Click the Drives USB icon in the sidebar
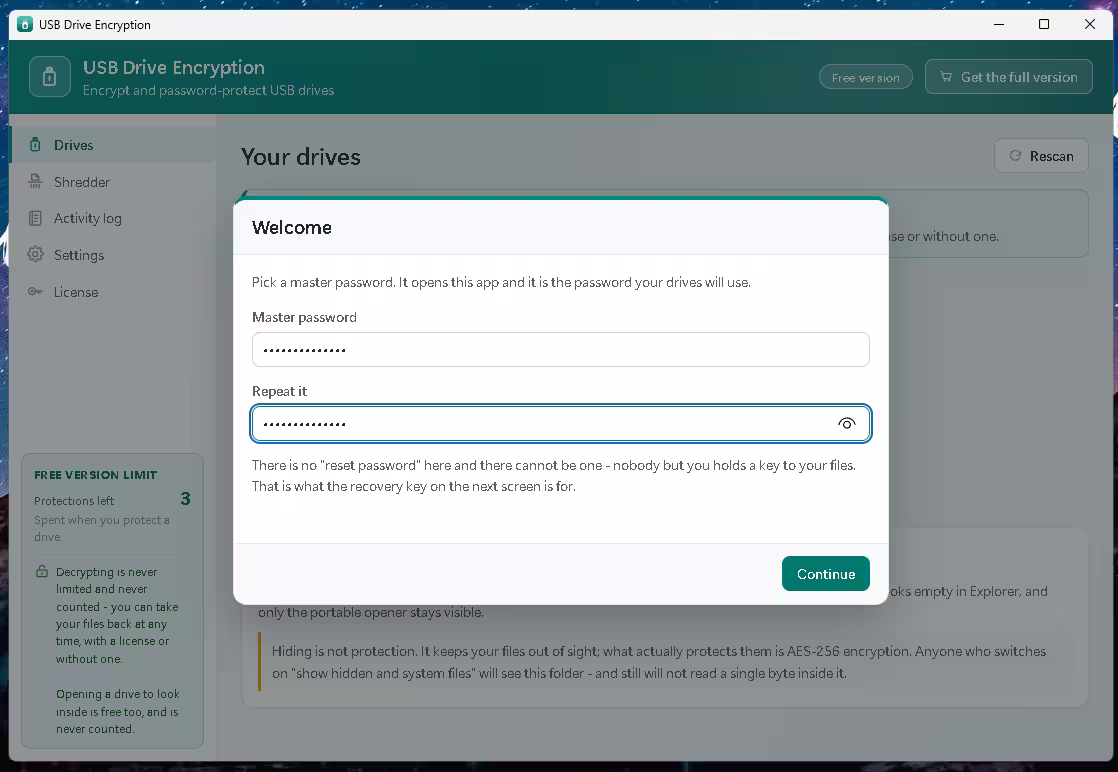Screen dimensions: 1118x772 [35, 145]
